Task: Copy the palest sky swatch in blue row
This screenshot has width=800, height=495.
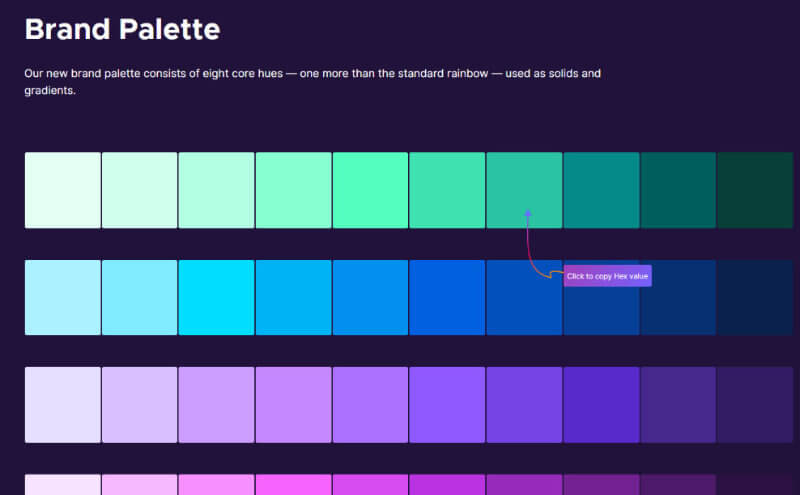Action: tap(63, 298)
